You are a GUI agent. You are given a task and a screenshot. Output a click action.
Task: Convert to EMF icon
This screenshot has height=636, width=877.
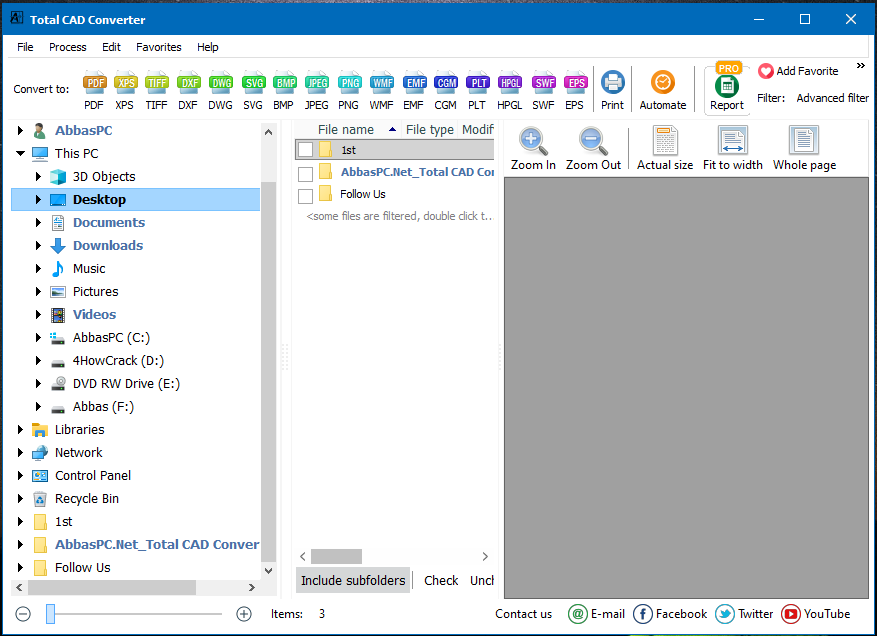click(x=414, y=89)
